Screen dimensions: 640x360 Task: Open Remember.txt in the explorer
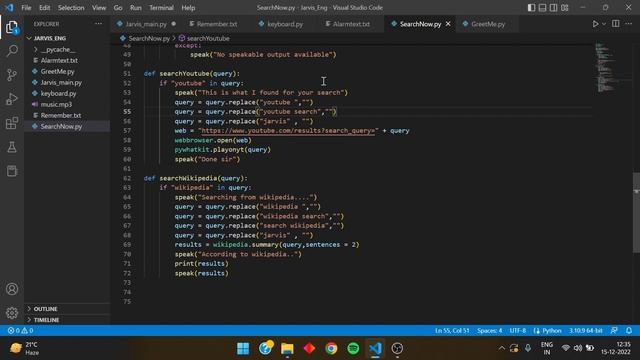[x=60, y=116]
